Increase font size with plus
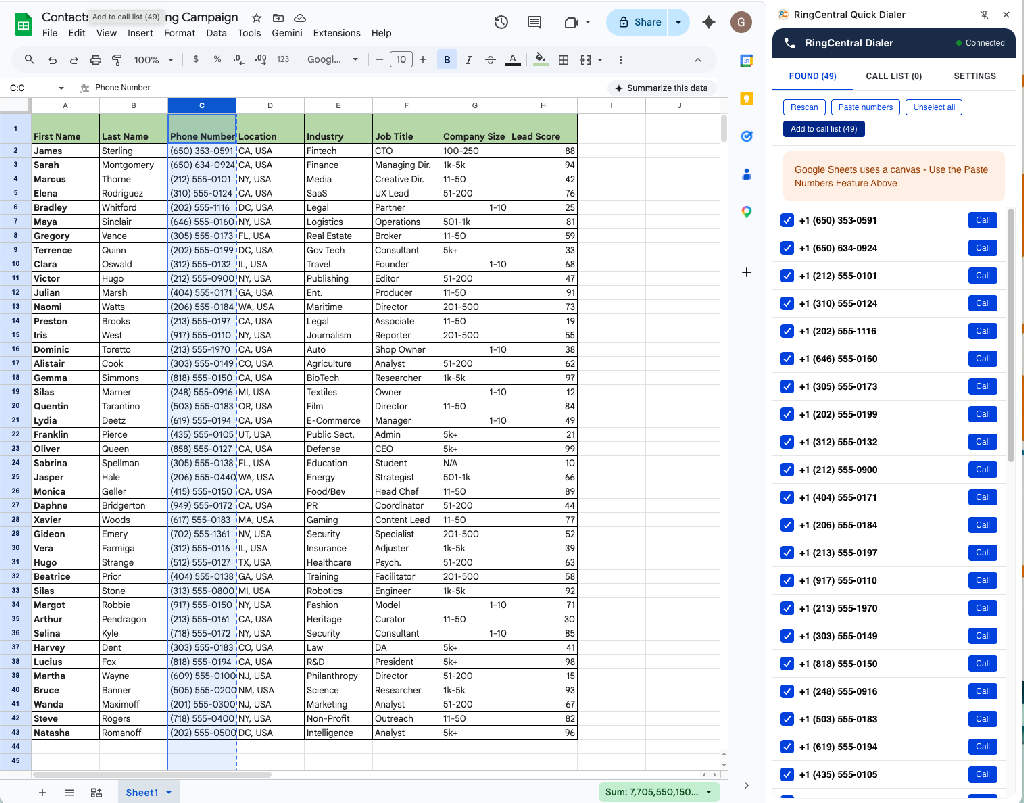This screenshot has width=1024, height=803. pyautogui.click(x=423, y=59)
